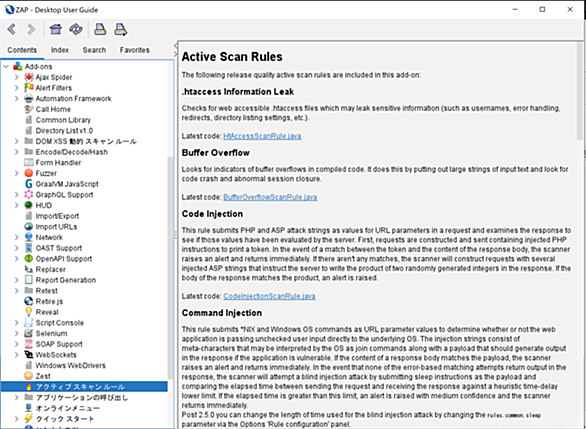Image resolution: width=586 pixels, height=429 pixels.
Task: Select the クイック スタート tree item
Action: (65, 419)
